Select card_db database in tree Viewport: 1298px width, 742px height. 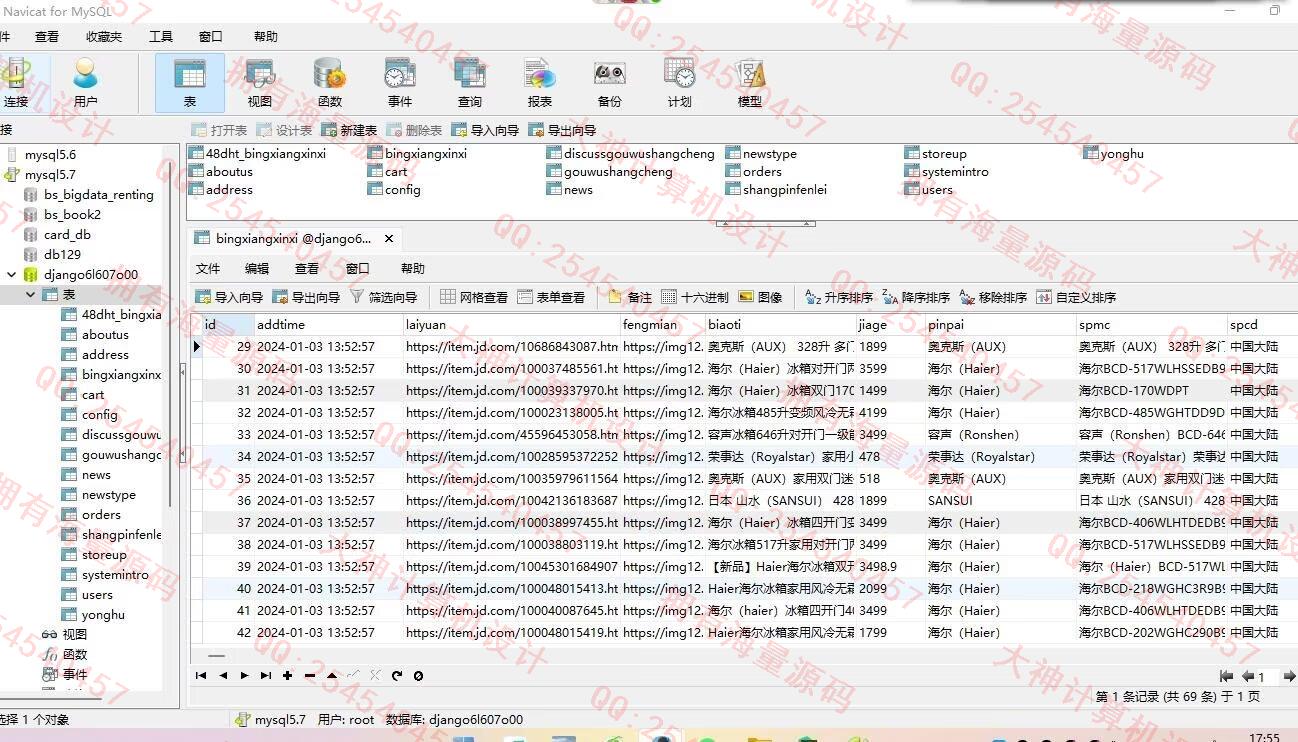[67, 235]
